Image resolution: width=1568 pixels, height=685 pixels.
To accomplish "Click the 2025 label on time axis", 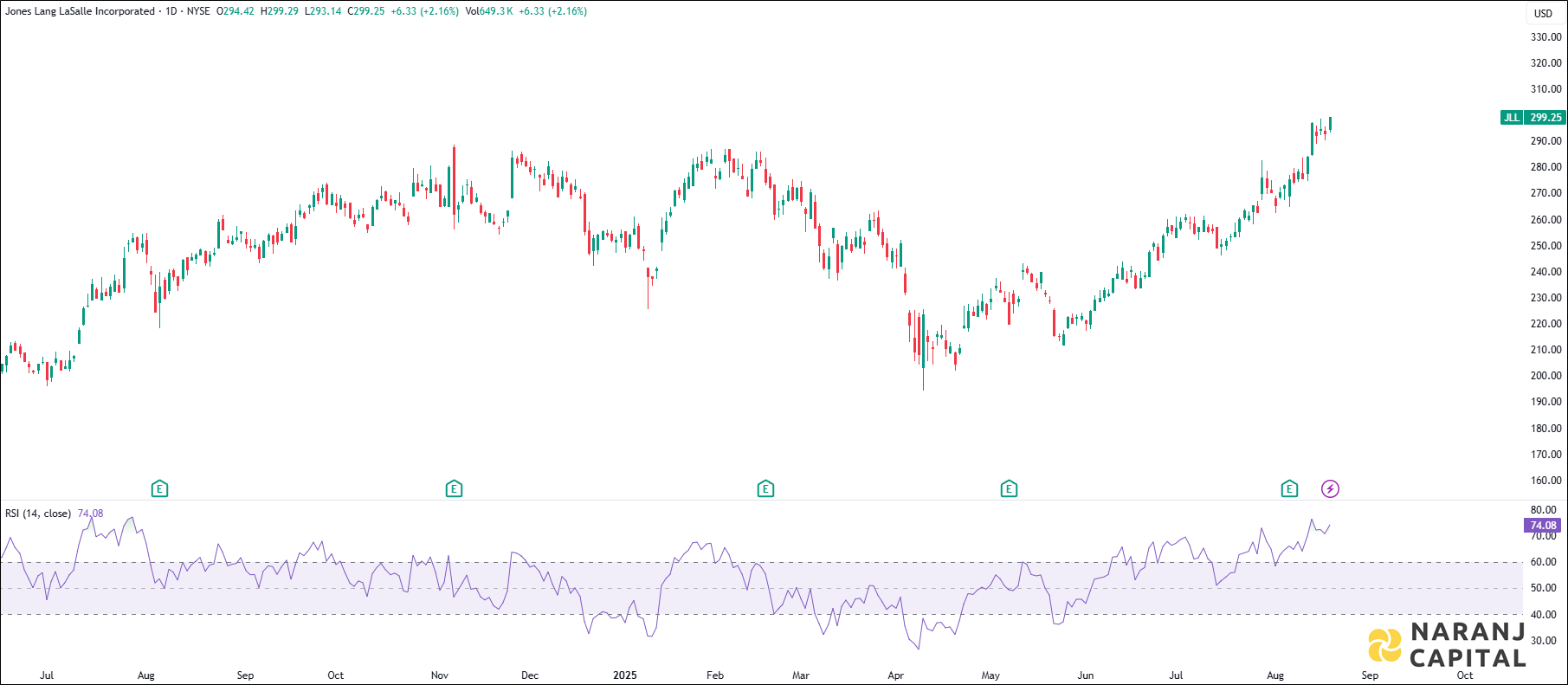I will [x=625, y=675].
